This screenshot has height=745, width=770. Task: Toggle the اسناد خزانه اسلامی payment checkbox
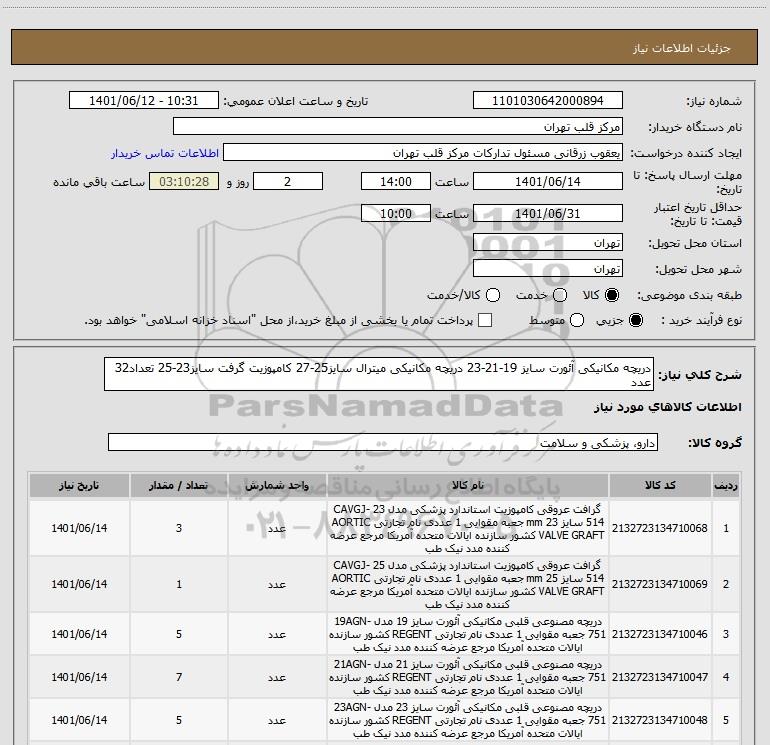pos(485,320)
